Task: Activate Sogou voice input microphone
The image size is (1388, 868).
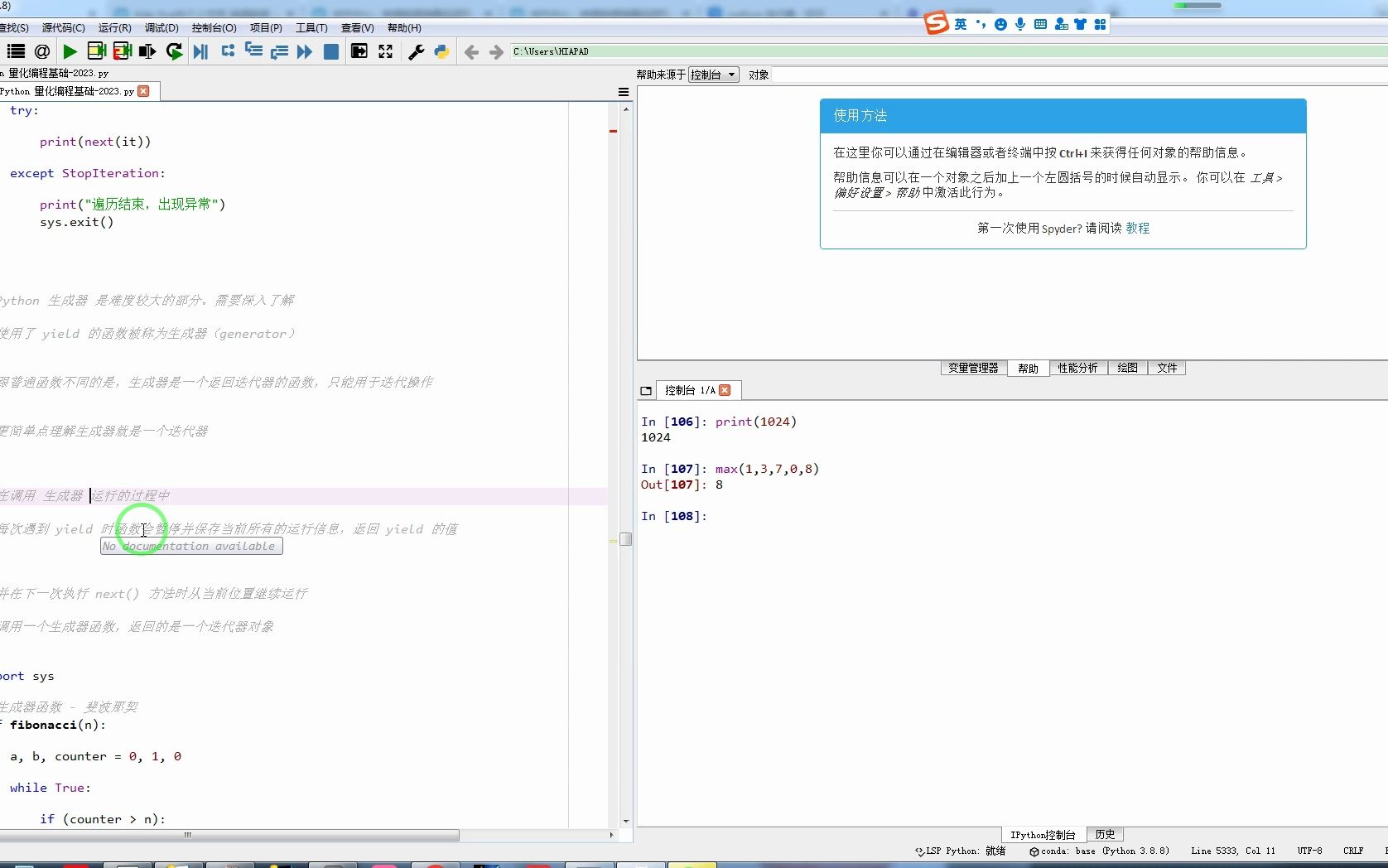Action: (1020, 24)
